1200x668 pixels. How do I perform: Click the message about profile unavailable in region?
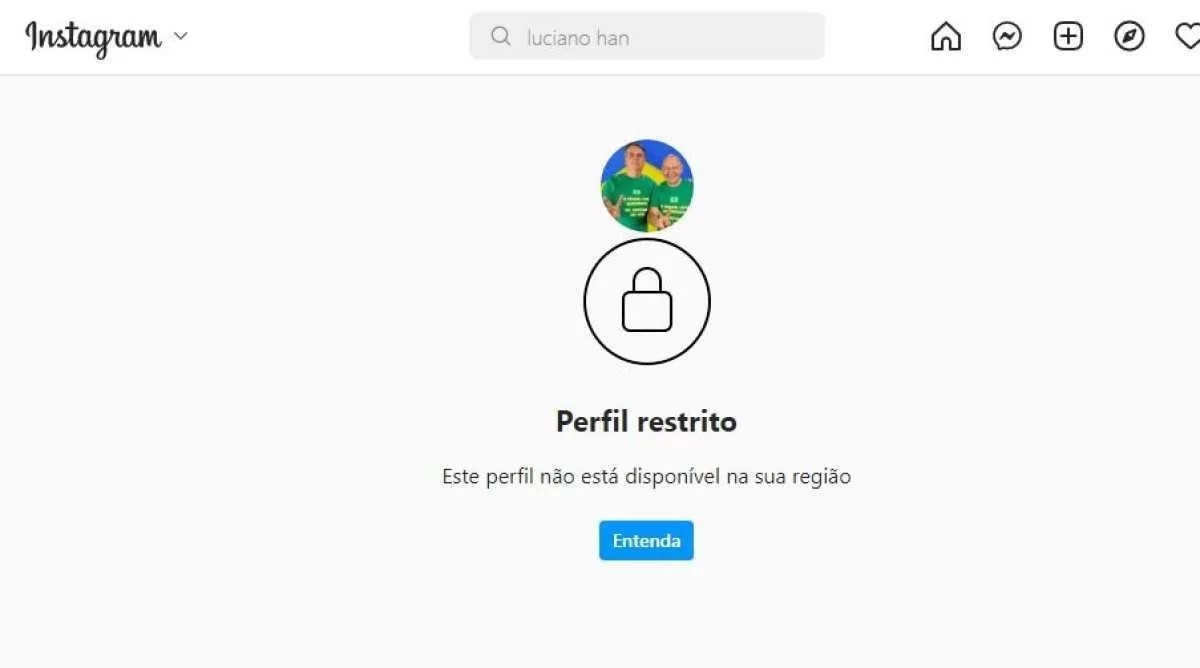646,477
